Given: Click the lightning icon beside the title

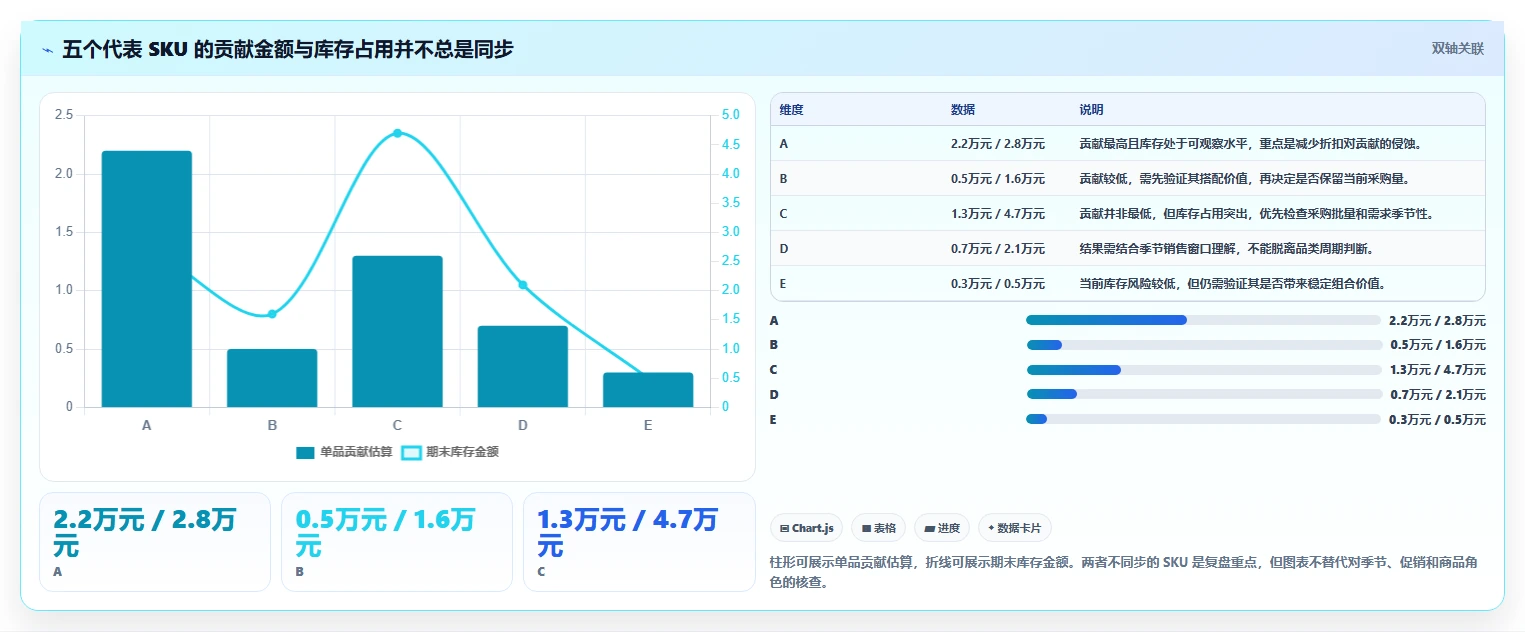Looking at the screenshot, I should click(47, 49).
